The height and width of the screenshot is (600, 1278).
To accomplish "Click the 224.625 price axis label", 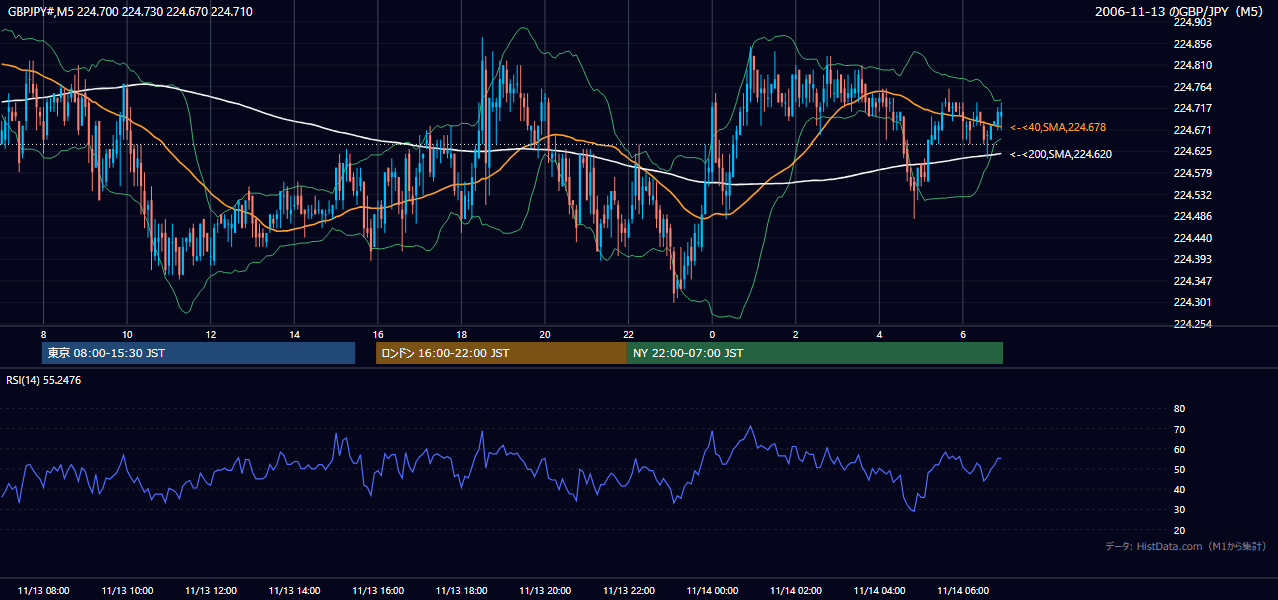I will tap(1192, 151).
